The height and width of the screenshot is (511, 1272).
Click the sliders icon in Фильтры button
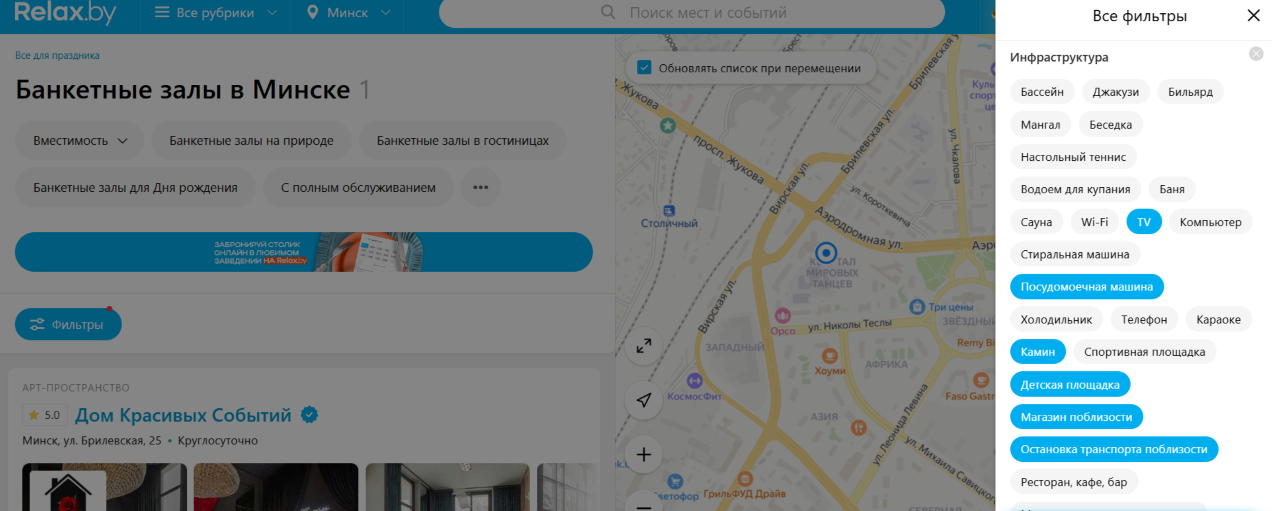point(37,325)
